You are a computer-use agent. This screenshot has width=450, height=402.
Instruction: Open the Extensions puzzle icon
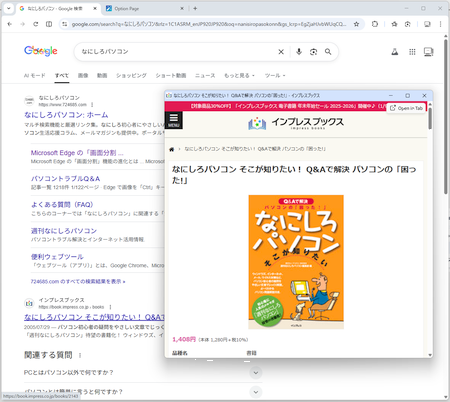(x=375, y=24)
